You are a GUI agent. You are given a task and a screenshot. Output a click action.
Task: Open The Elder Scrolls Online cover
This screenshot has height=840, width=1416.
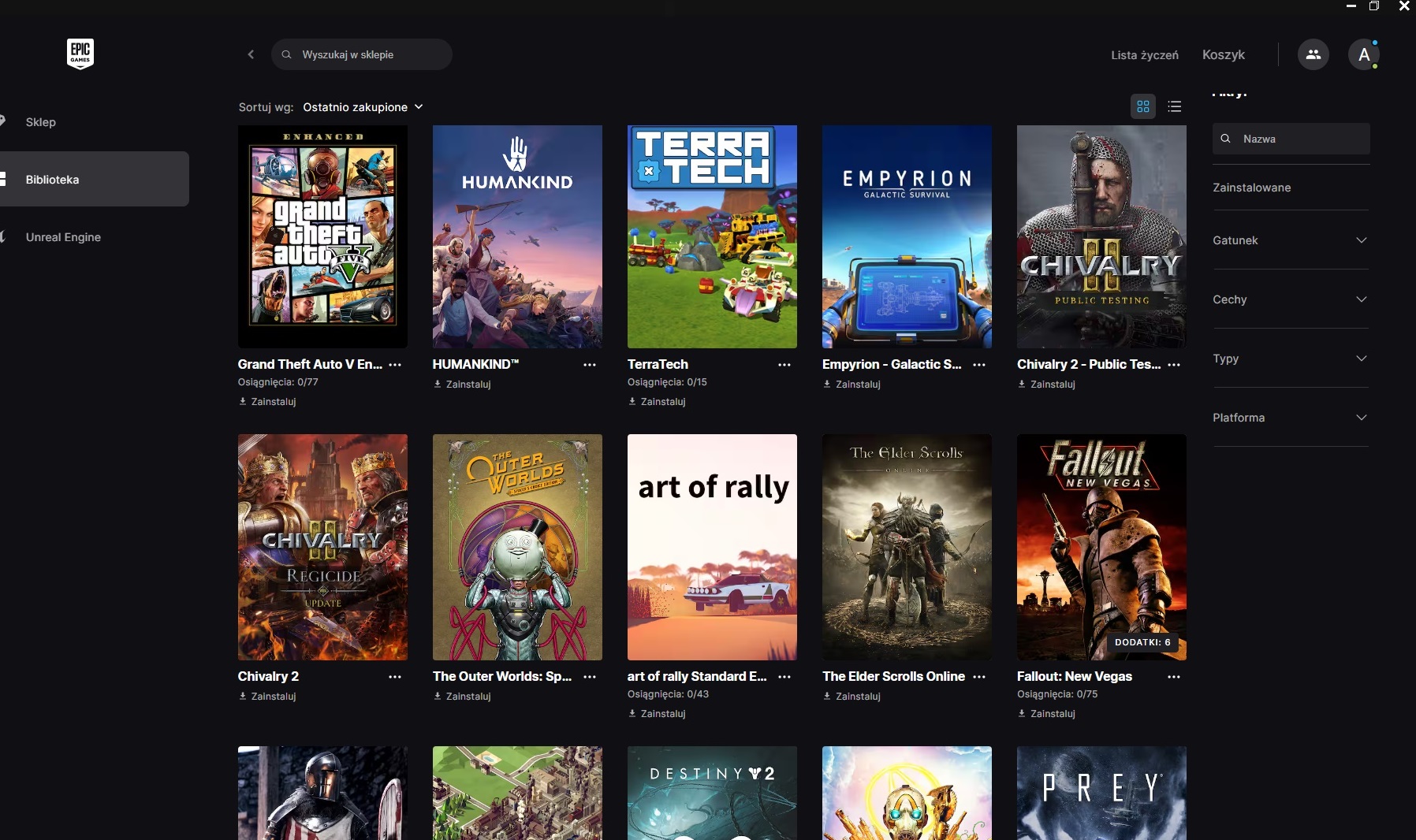[907, 547]
